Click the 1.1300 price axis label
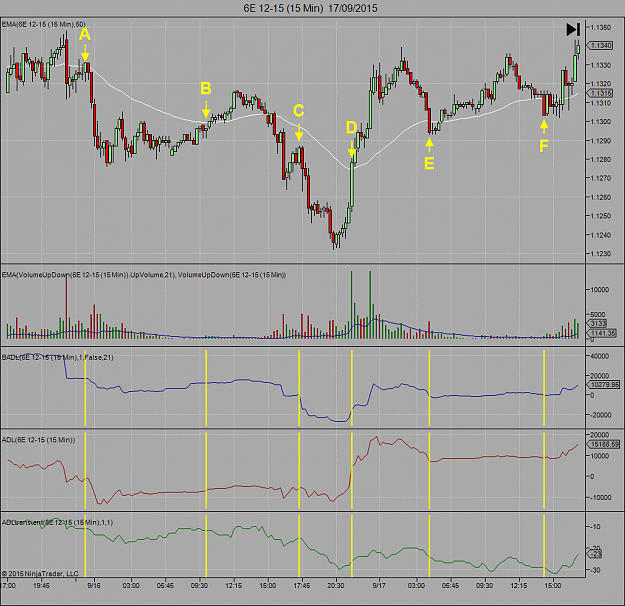This screenshot has width=625, height=606. point(600,122)
